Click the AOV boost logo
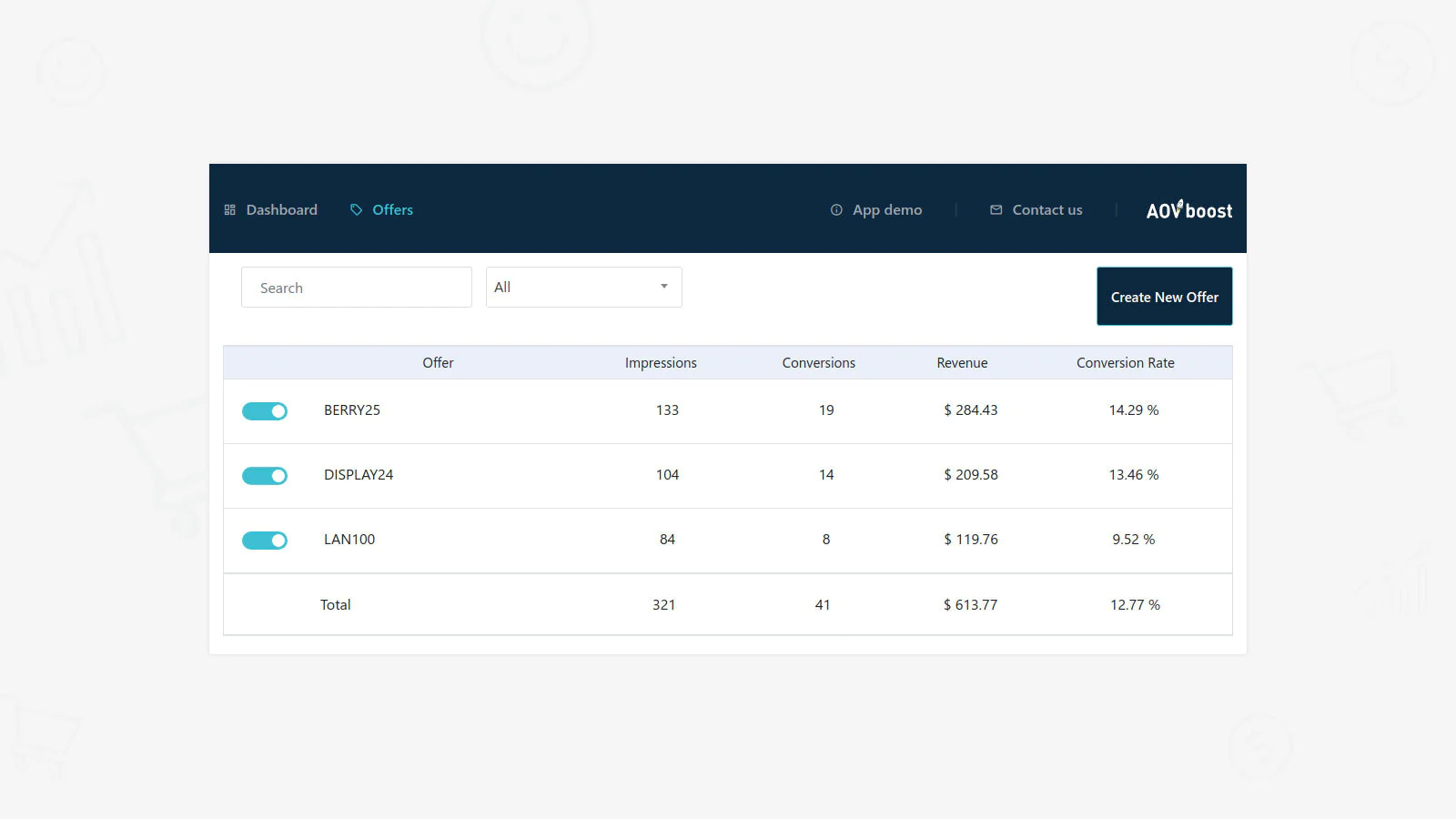 (x=1189, y=210)
